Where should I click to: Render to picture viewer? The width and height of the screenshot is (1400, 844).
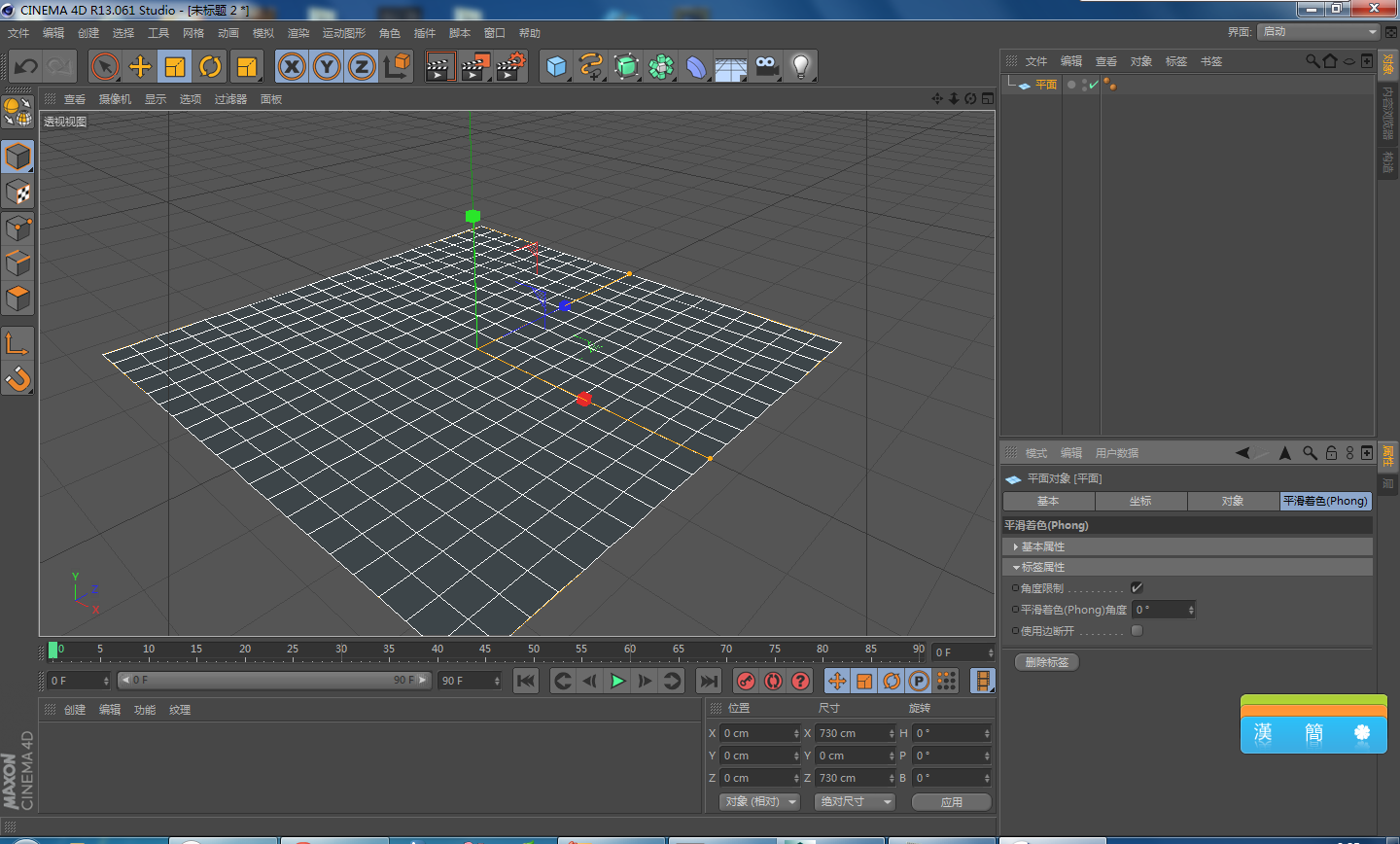pos(475,66)
